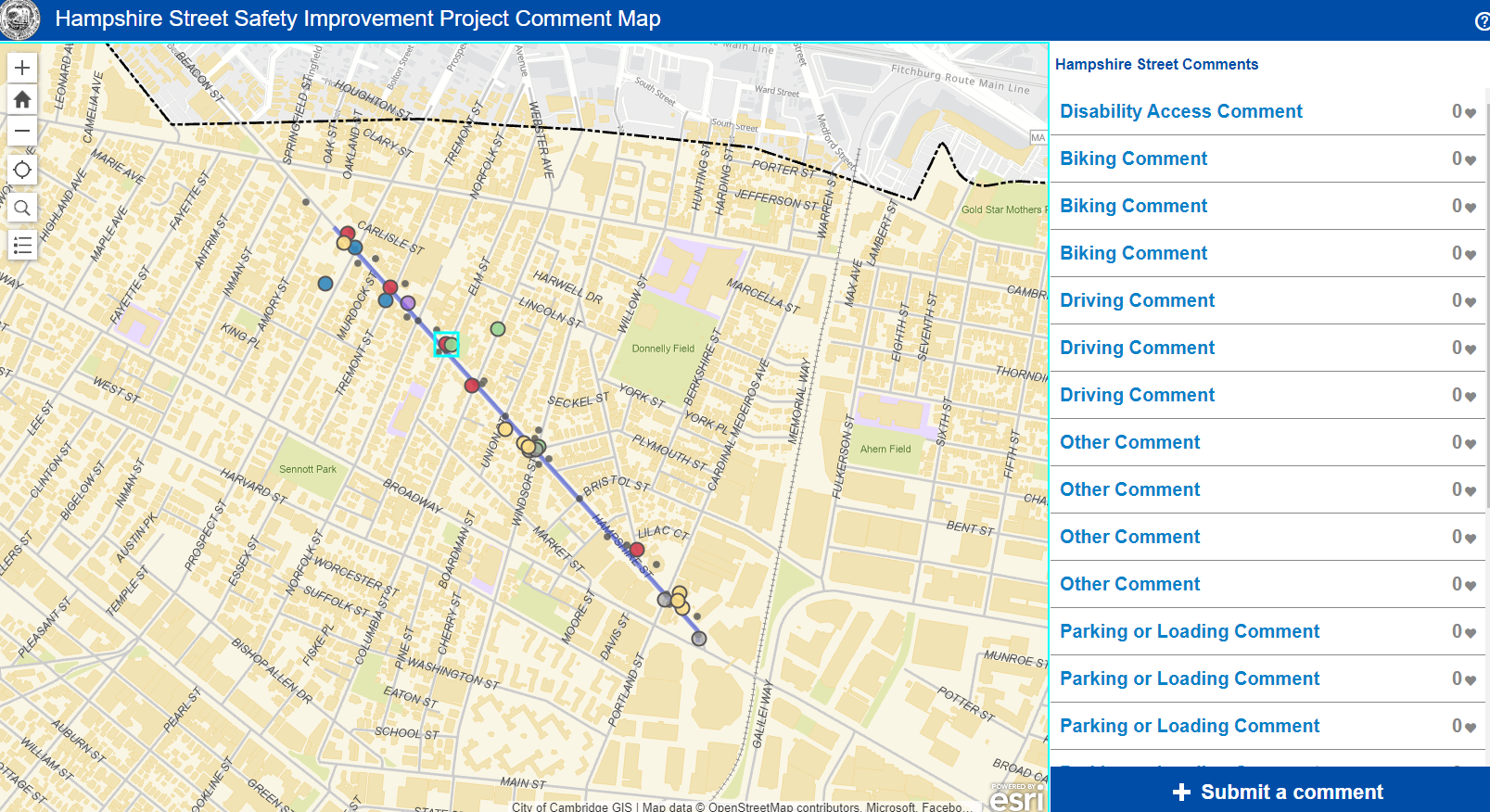Click the green marker near Elm Street
1490x812 pixels.
pos(498,329)
